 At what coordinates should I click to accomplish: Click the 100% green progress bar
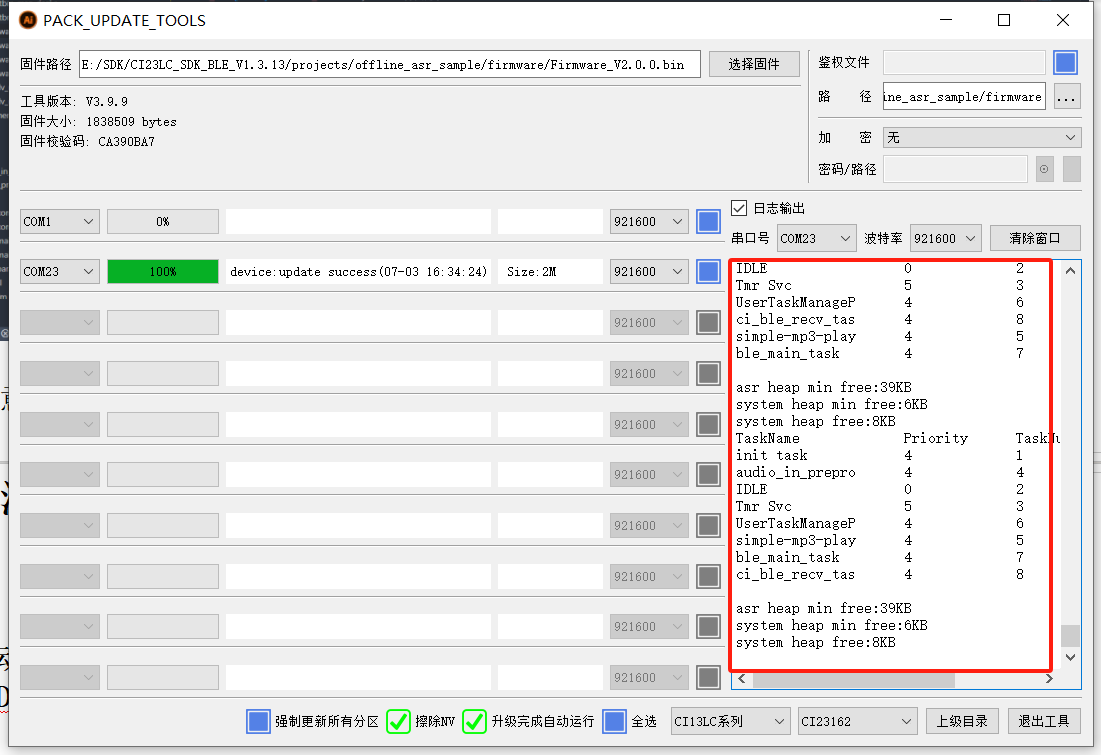(x=163, y=271)
